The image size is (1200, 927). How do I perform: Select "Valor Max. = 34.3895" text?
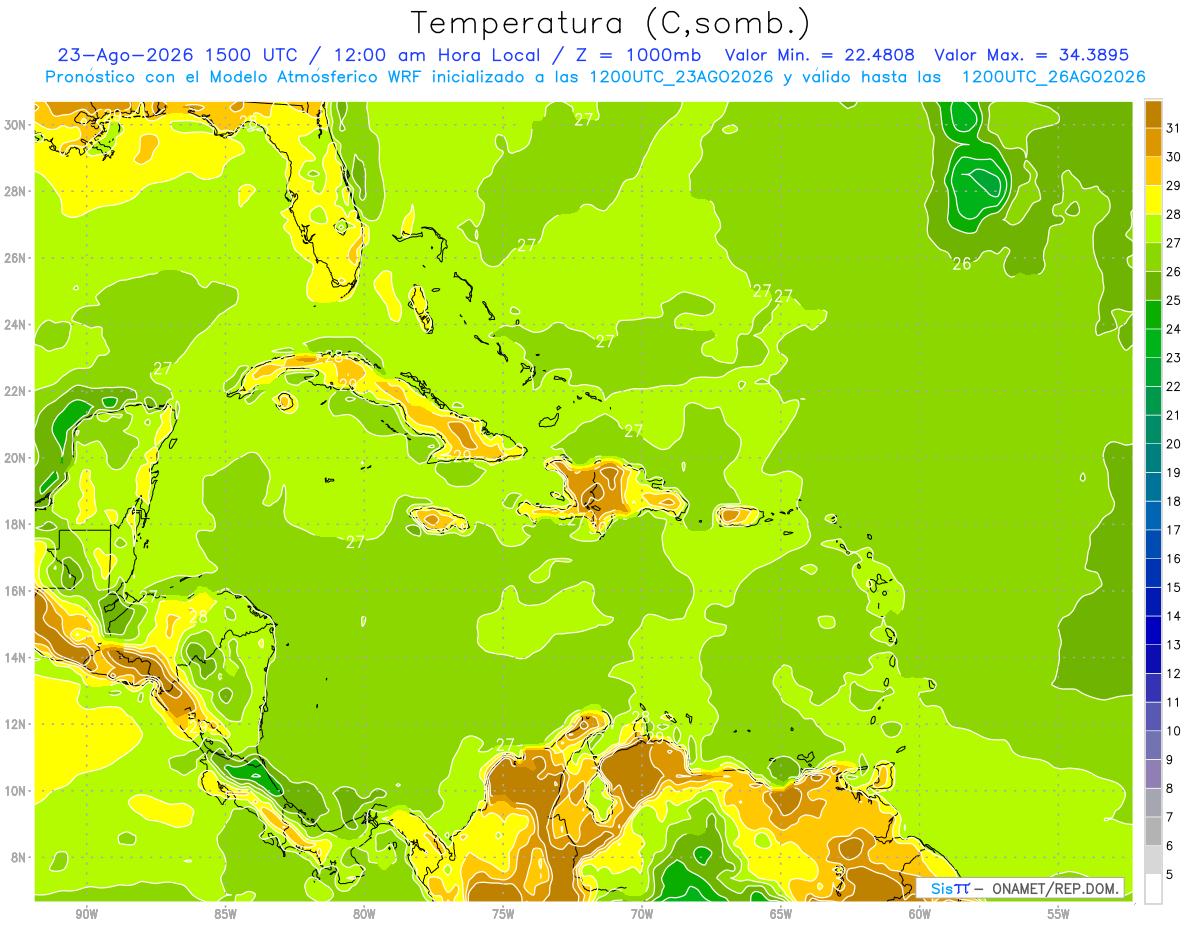[x=1030, y=55]
